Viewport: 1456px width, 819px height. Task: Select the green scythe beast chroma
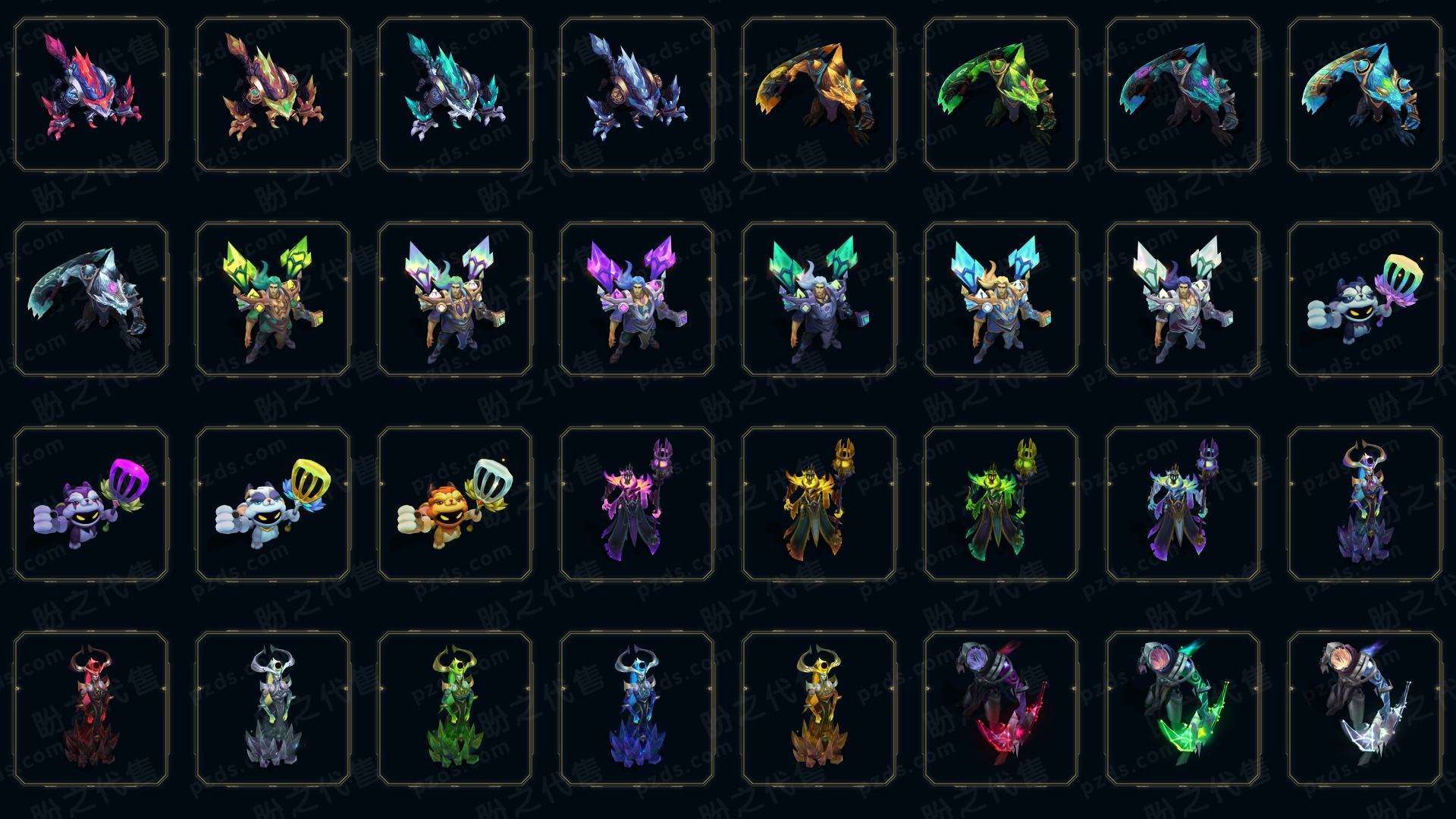point(1001,94)
